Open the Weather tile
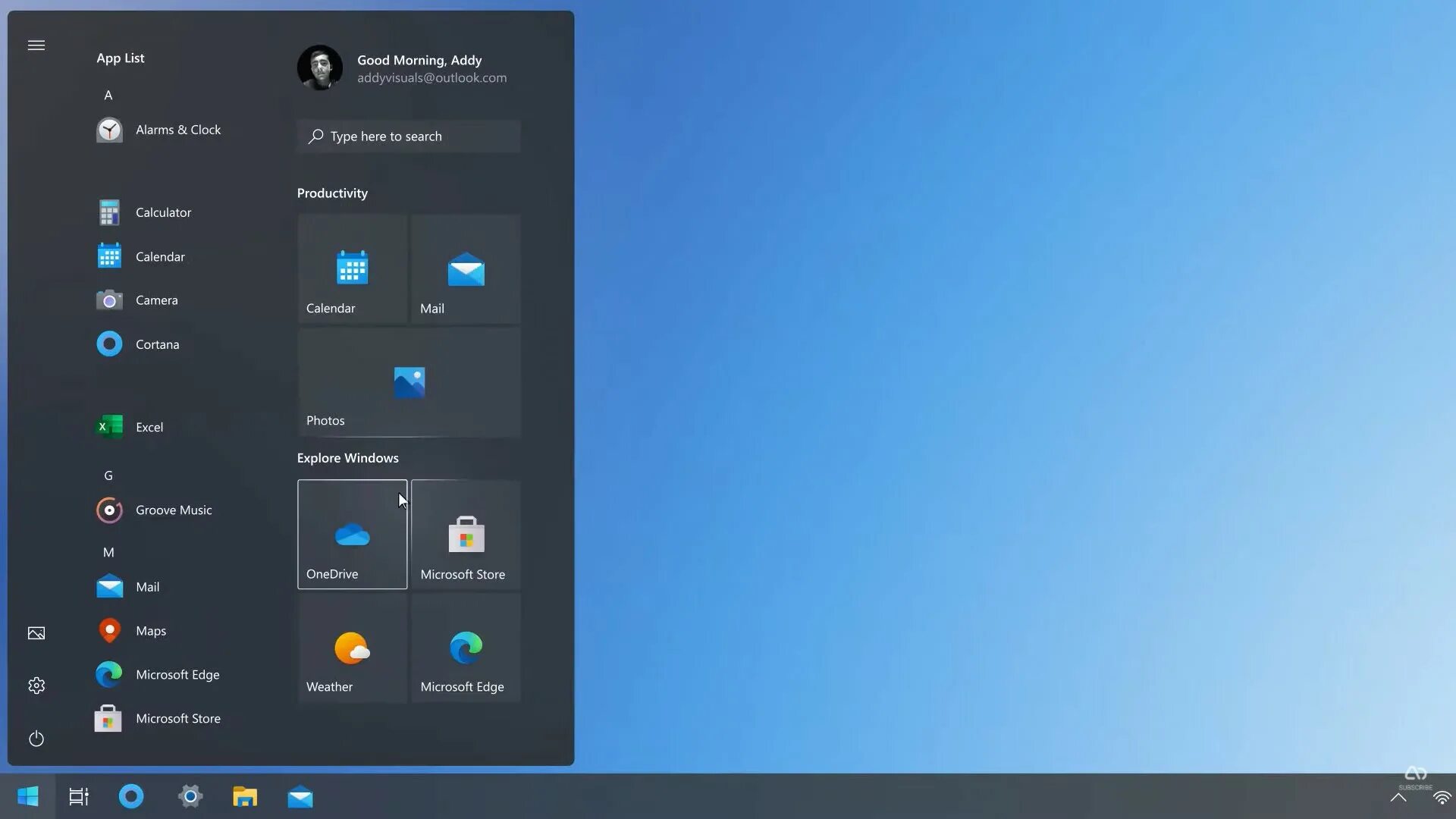This screenshot has height=819, width=1456. [x=352, y=648]
